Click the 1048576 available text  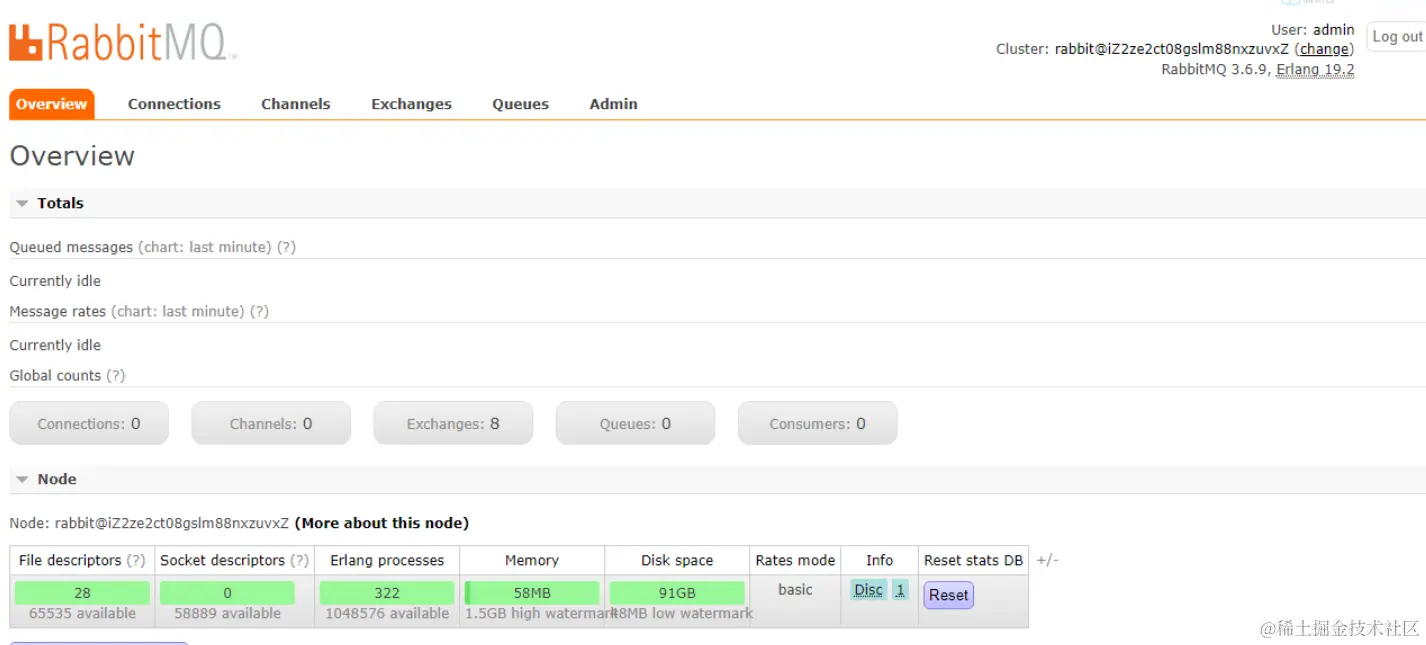coord(387,614)
